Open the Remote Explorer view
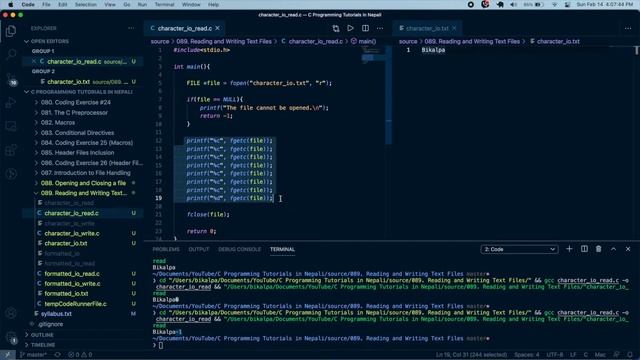 click(11, 126)
